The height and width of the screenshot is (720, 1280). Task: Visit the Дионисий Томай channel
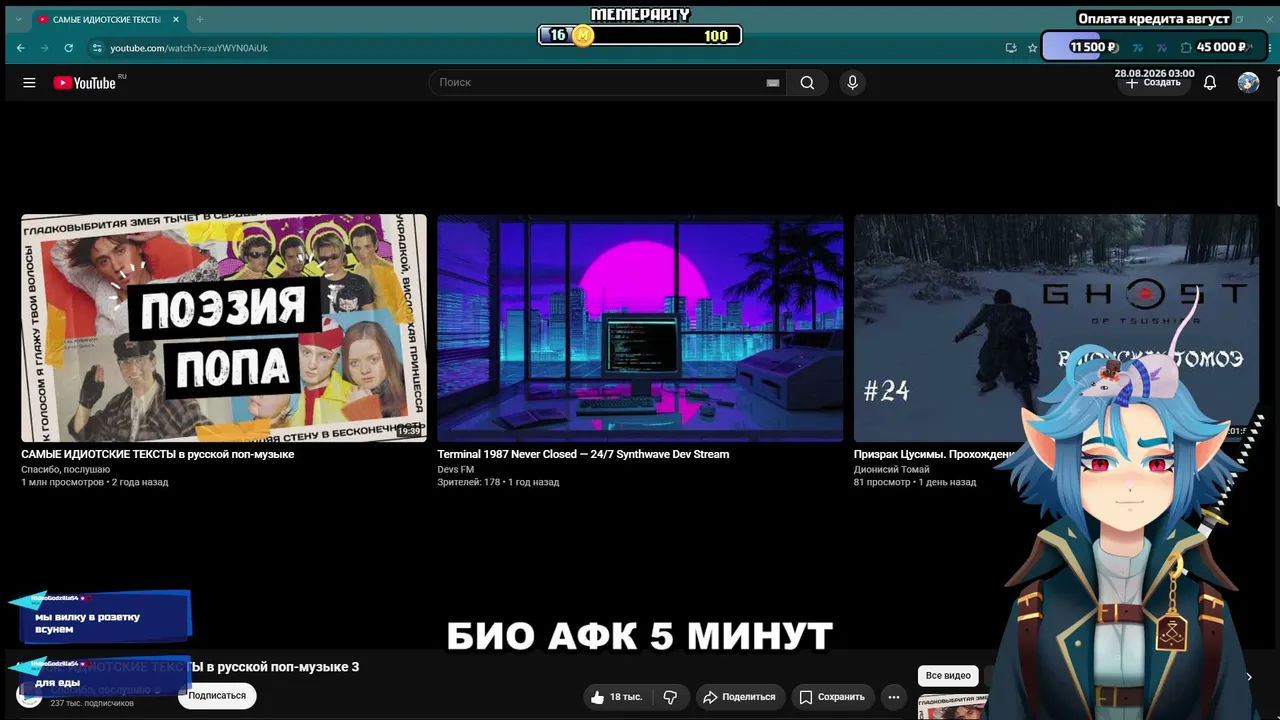coord(892,469)
